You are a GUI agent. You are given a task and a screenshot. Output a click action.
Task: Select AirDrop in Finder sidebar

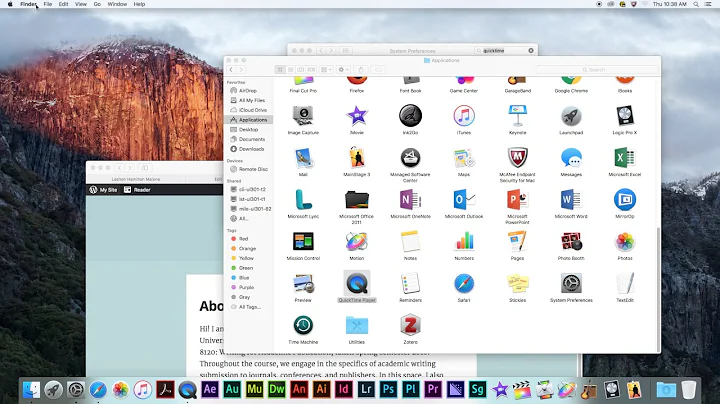(250, 90)
